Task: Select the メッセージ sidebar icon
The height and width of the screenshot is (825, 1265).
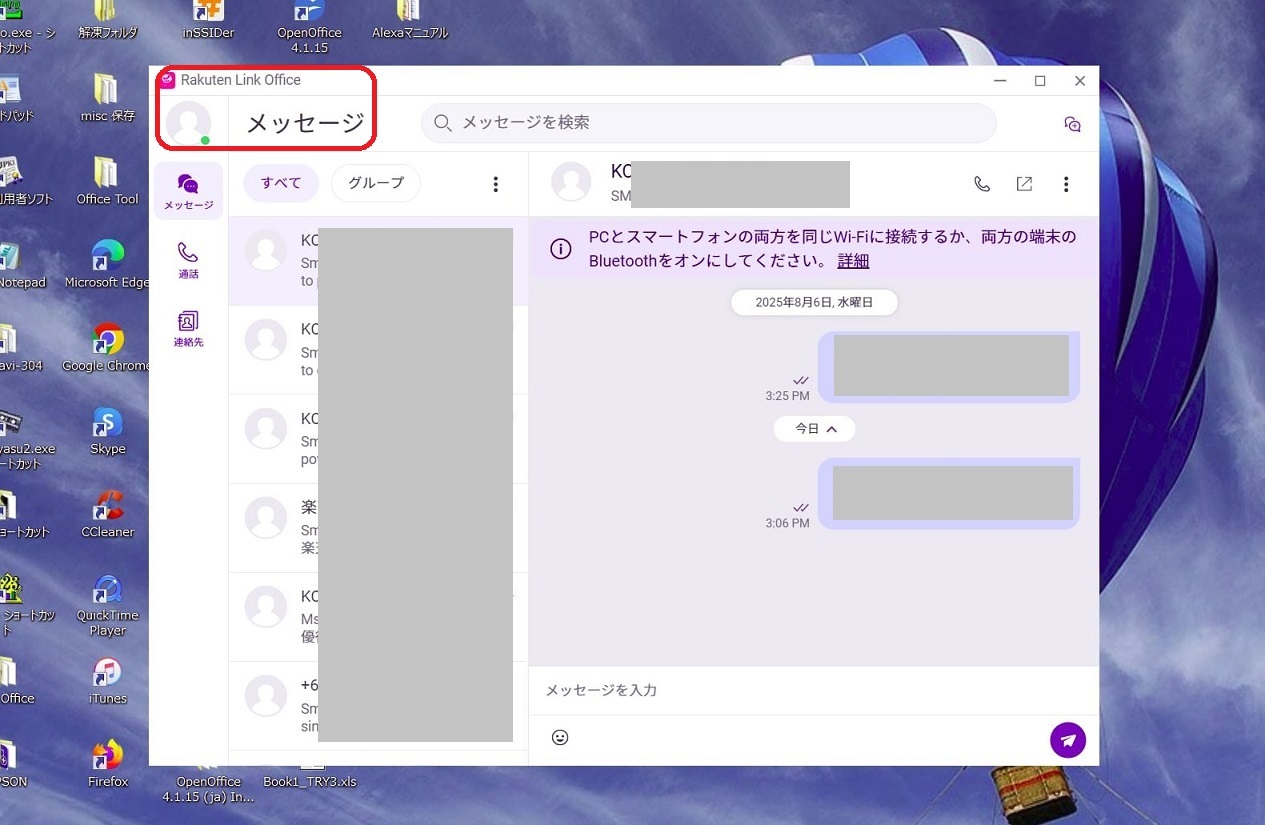Action: coord(188,191)
